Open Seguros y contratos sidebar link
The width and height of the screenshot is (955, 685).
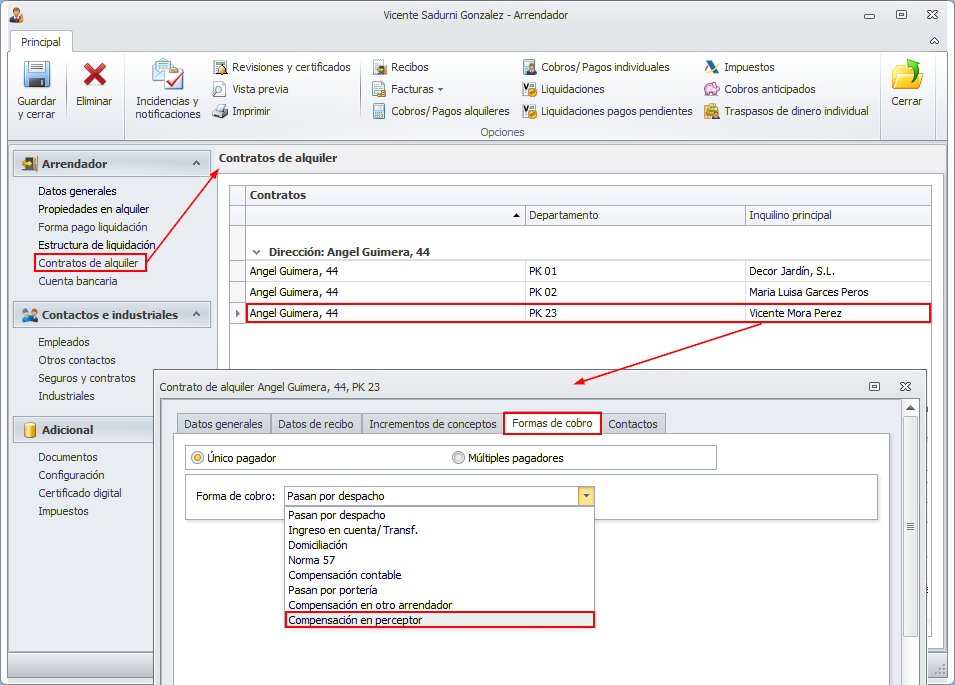(87, 378)
